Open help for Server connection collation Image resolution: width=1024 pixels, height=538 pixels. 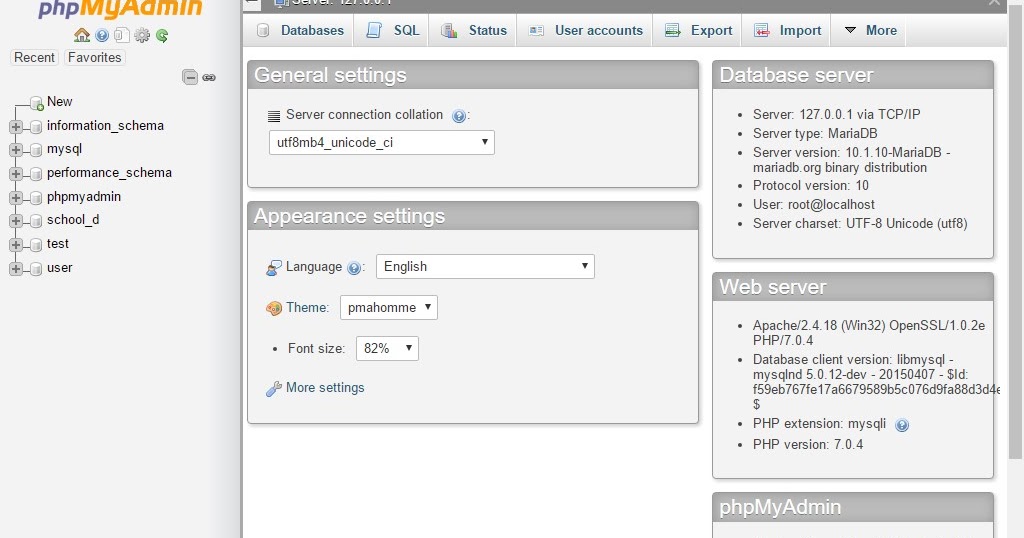(459, 116)
